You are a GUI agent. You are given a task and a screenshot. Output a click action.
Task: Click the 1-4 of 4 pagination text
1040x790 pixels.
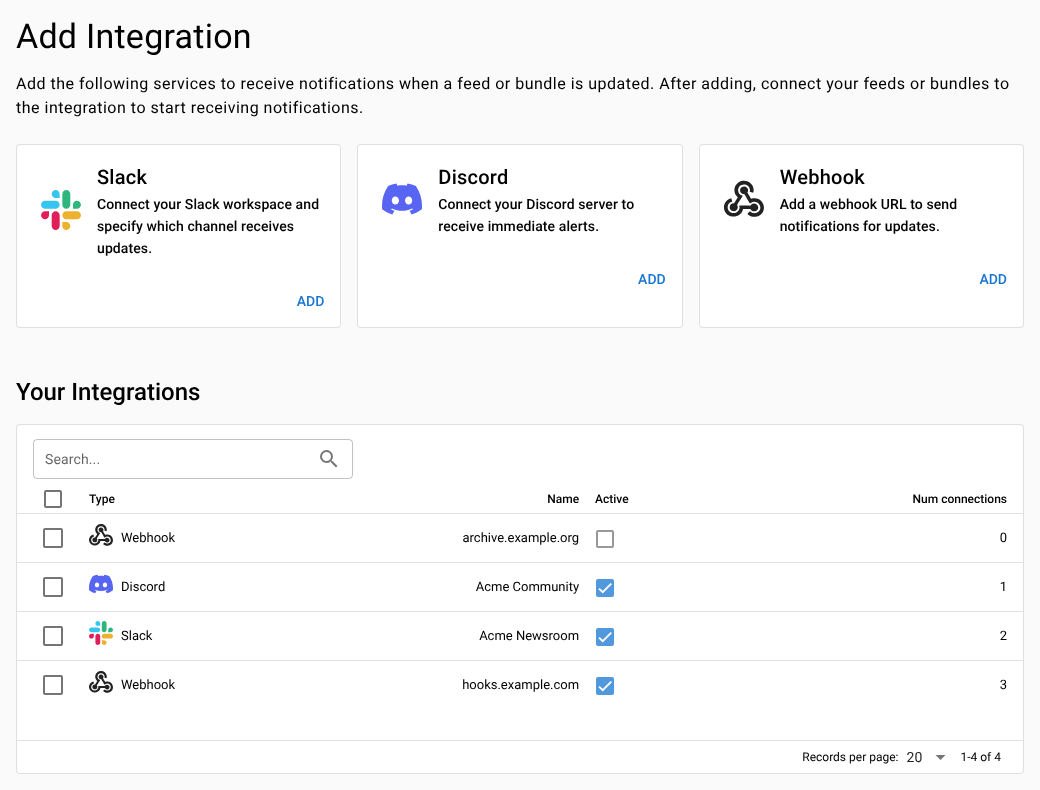point(981,757)
